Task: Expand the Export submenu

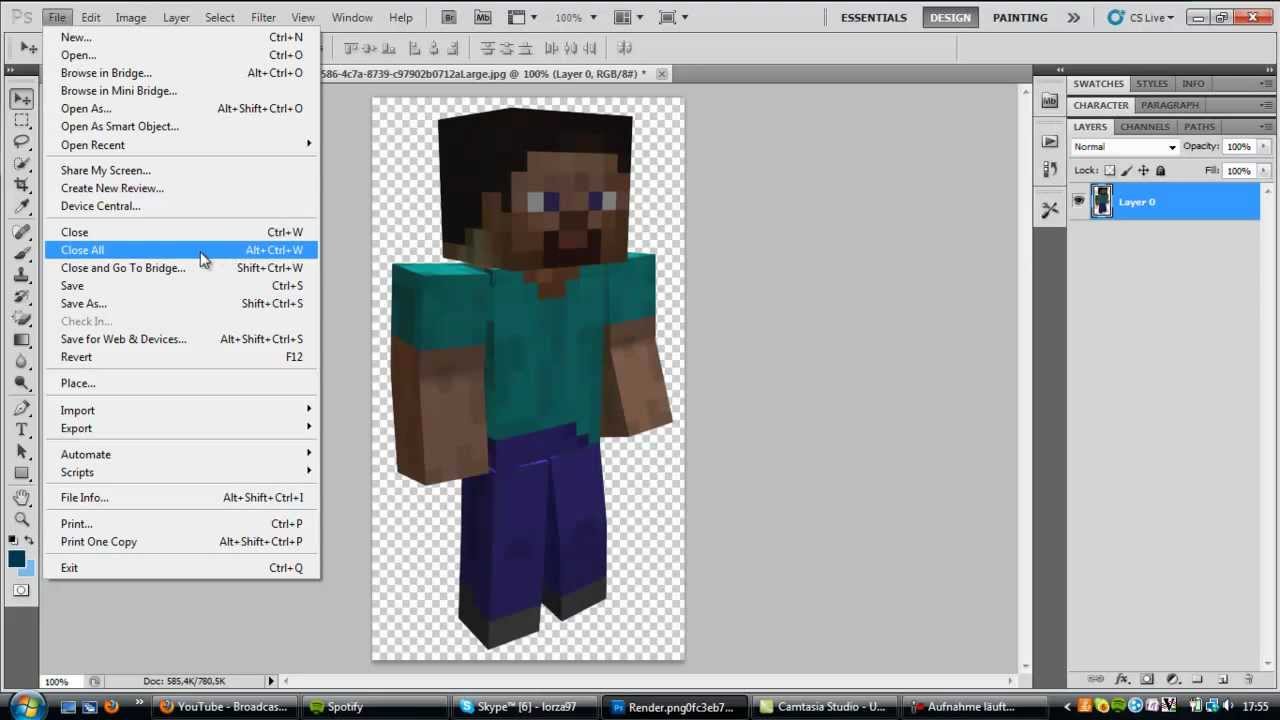Action: 181,428
